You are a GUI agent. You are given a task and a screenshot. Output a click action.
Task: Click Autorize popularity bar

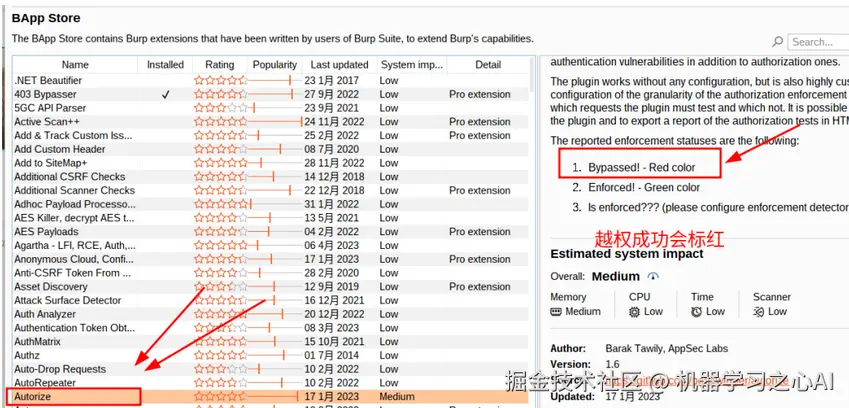(x=273, y=397)
